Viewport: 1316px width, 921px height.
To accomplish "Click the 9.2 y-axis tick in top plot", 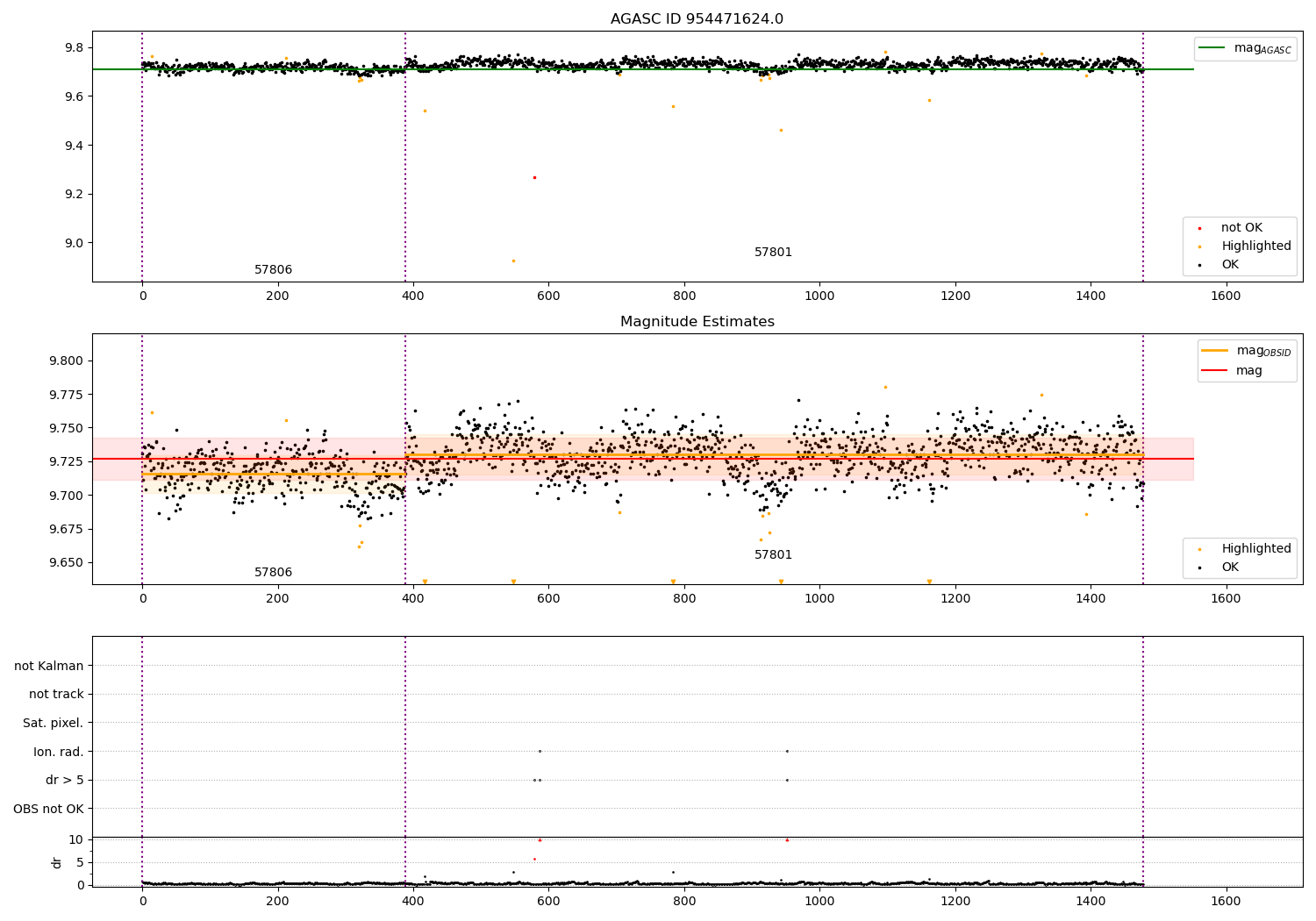I will [x=74, y=195].
